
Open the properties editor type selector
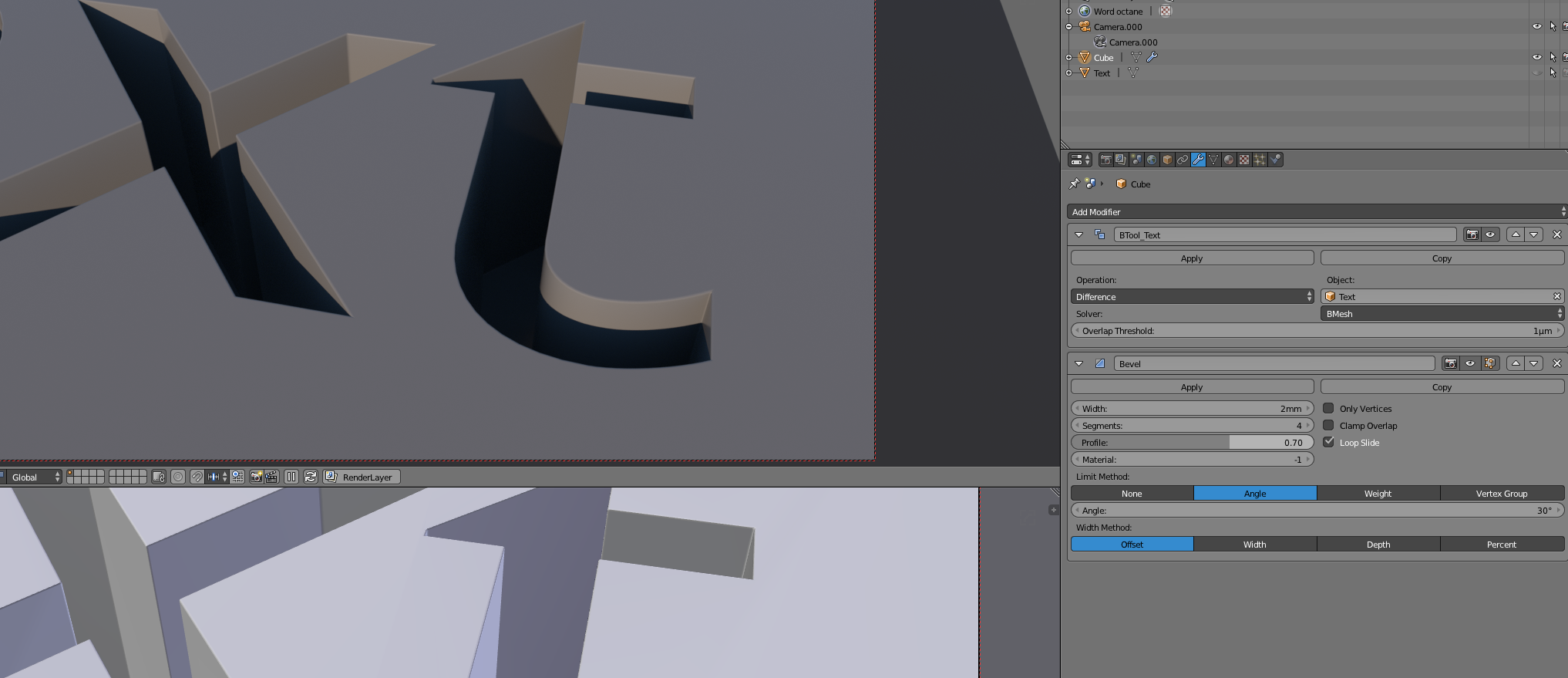click(x=1079, y=160)
